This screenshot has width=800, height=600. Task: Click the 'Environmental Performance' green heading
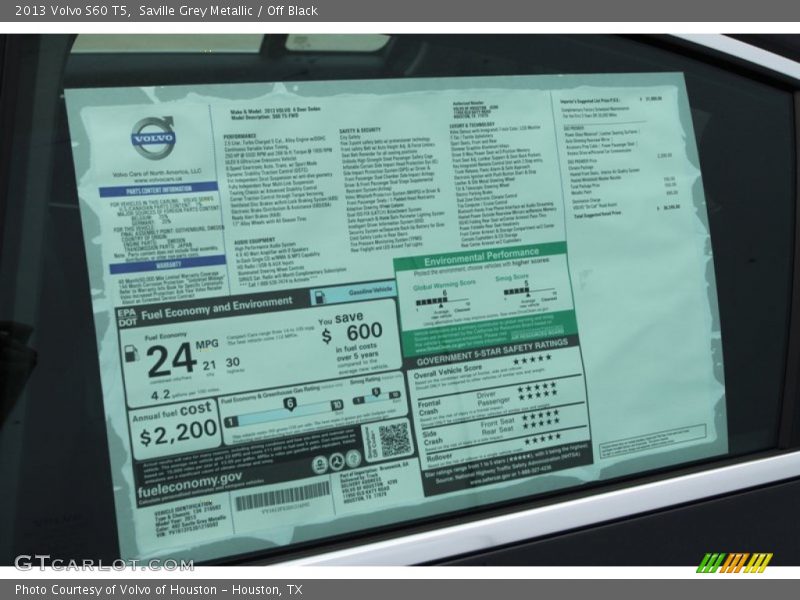point(481,257)
